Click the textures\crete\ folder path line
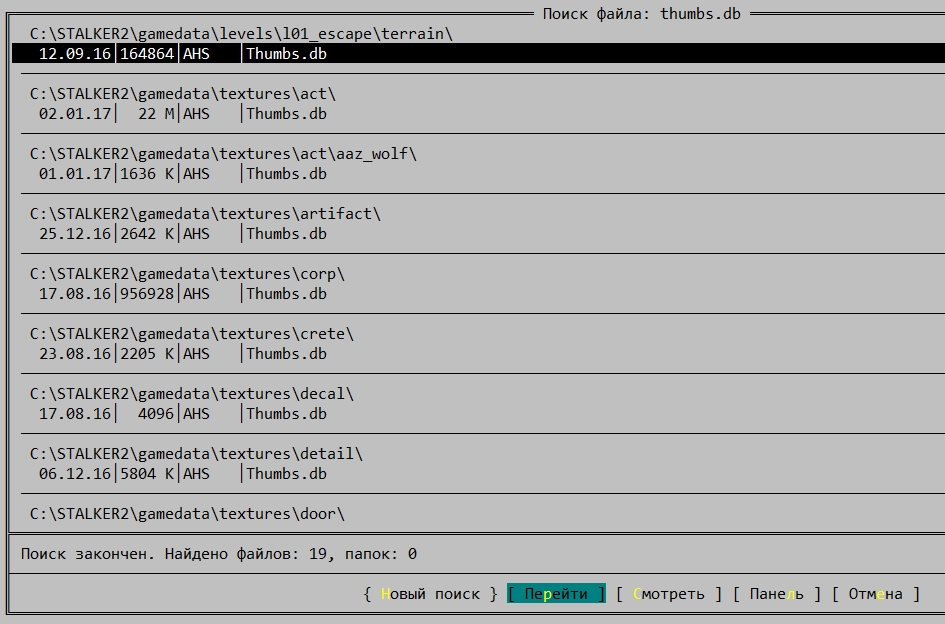 click(192, 334)
